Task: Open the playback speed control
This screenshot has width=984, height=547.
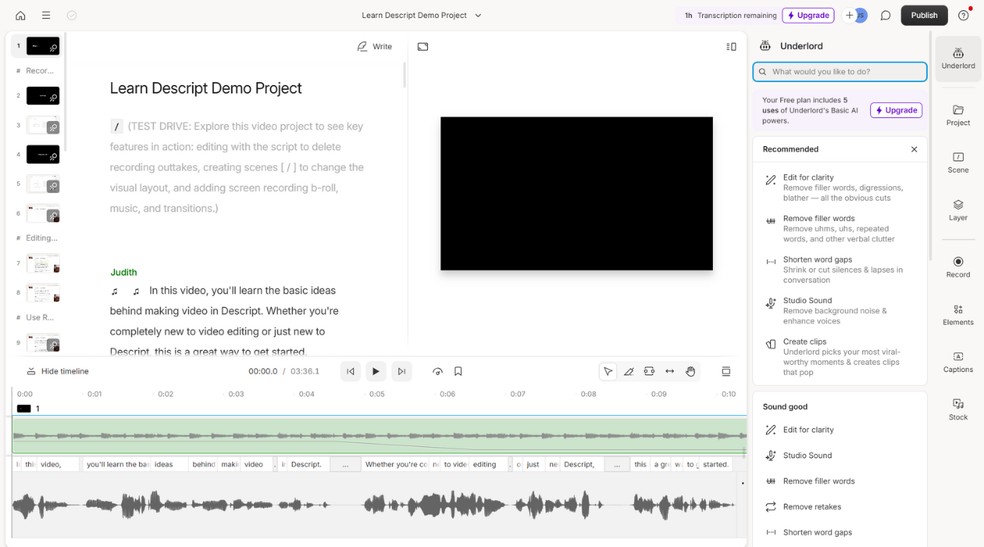Action: click(437, 371)
